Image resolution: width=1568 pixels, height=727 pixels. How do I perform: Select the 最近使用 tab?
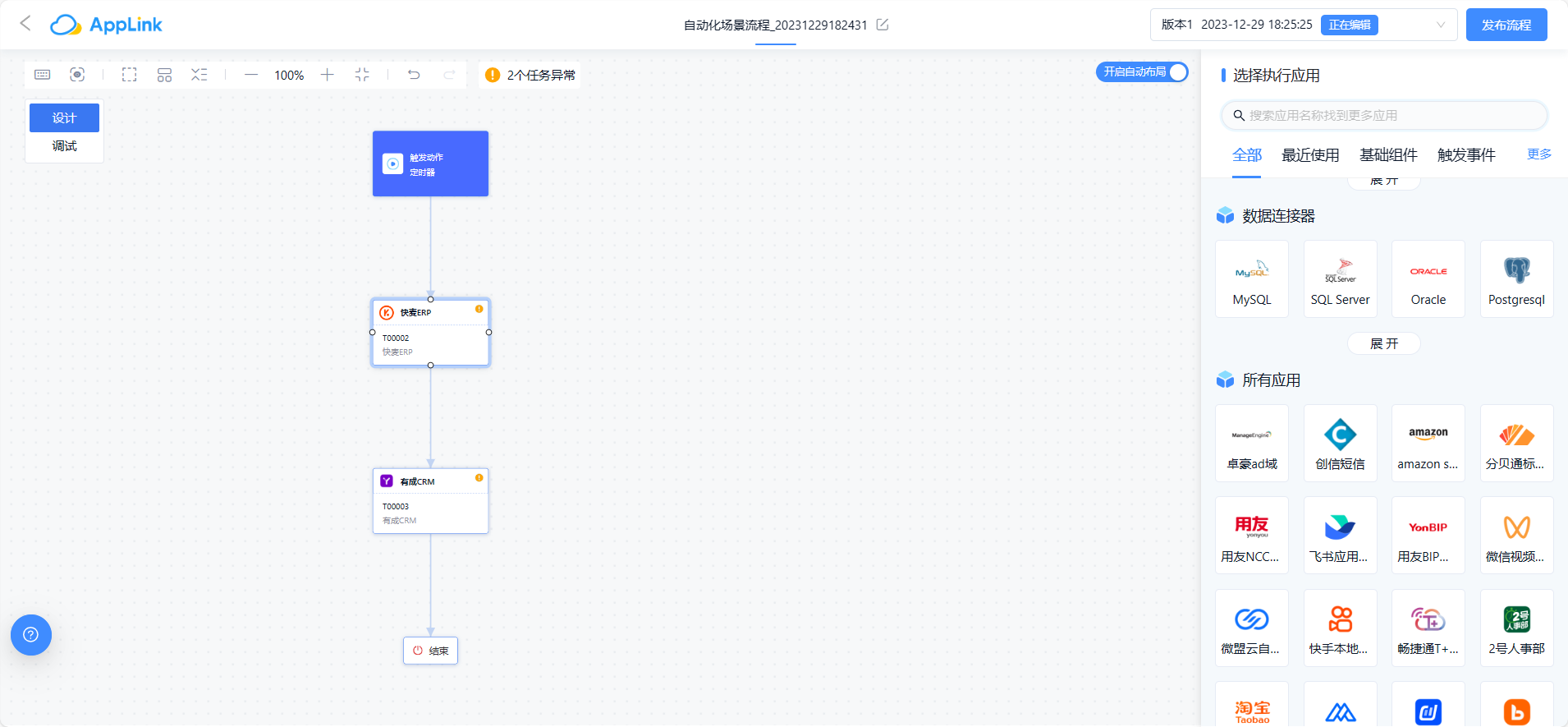[x=1310, y=155]
